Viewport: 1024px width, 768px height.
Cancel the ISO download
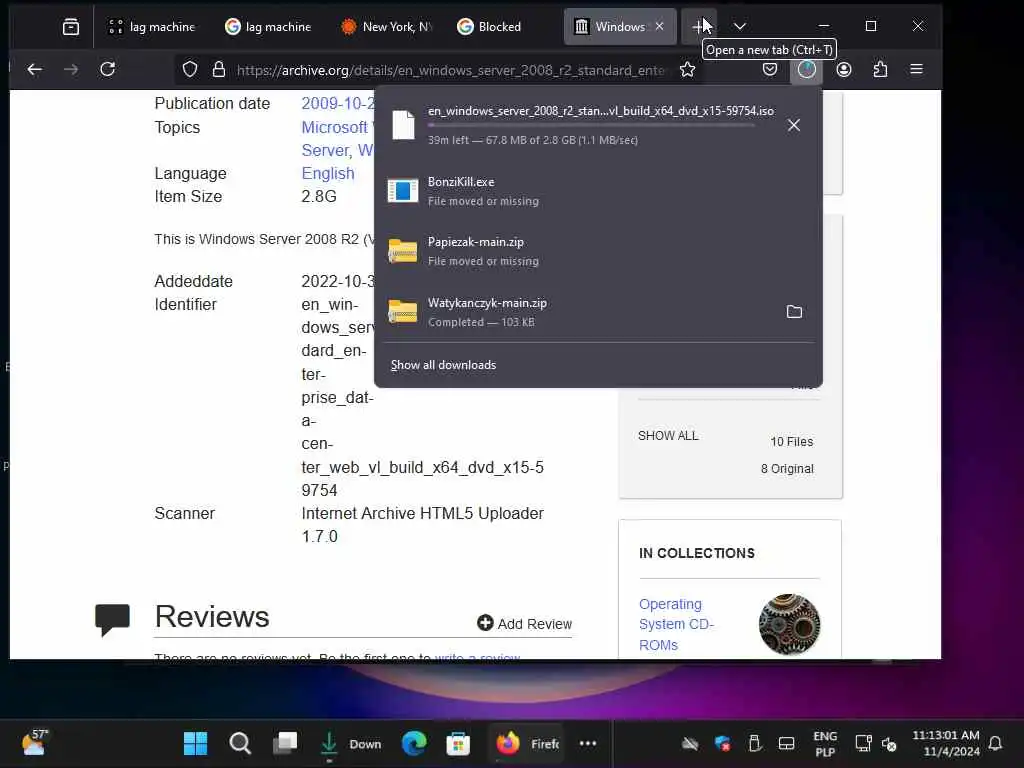pos(793,125)
